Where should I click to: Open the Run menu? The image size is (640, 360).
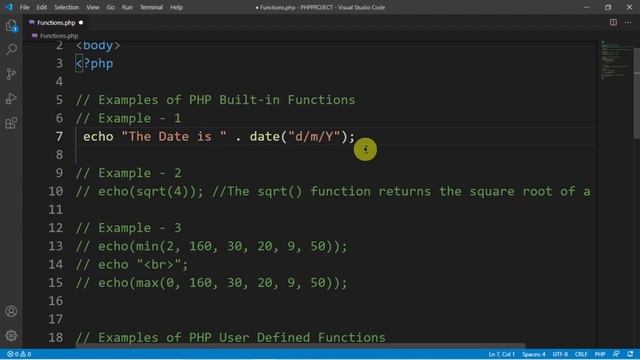pos(127,7)
